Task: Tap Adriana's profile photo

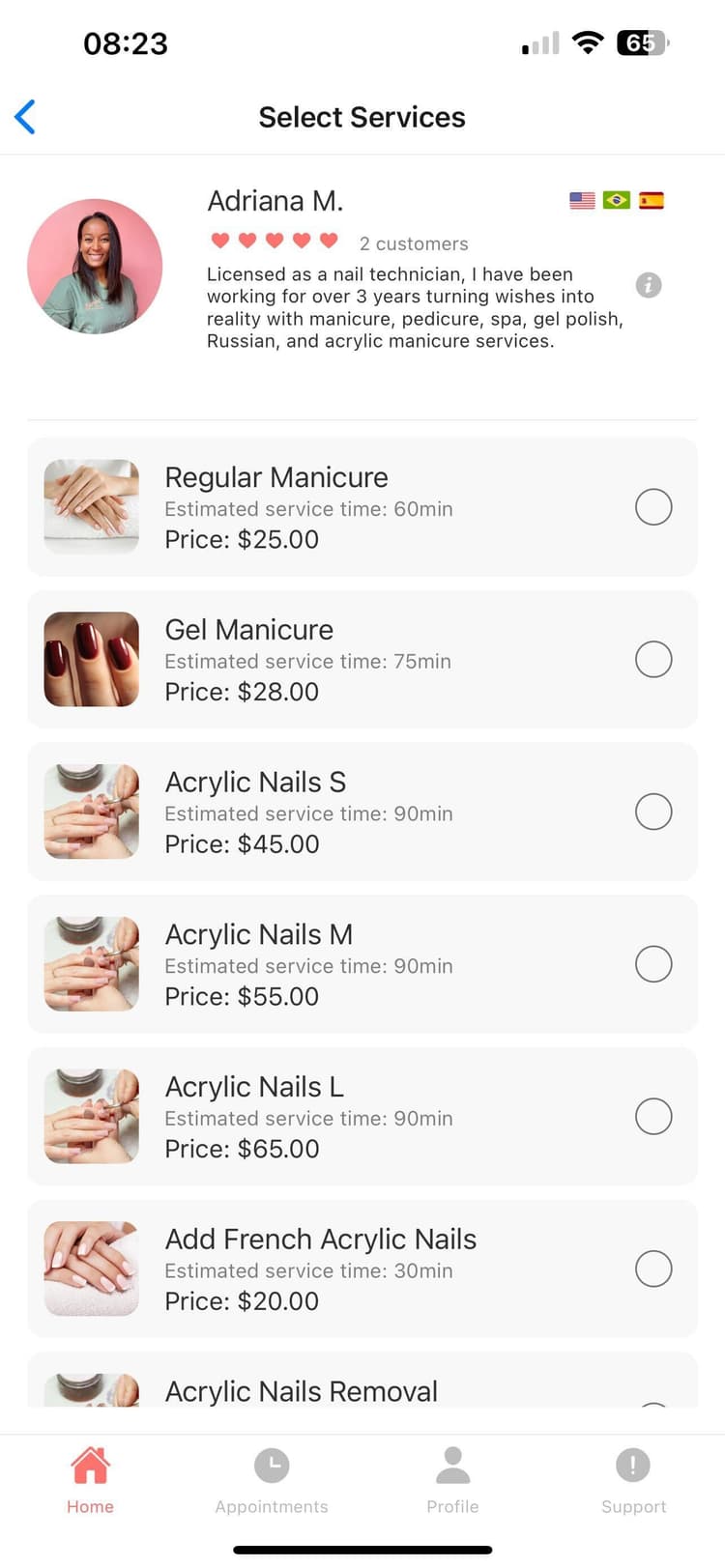Action: (x=95, y=267)
